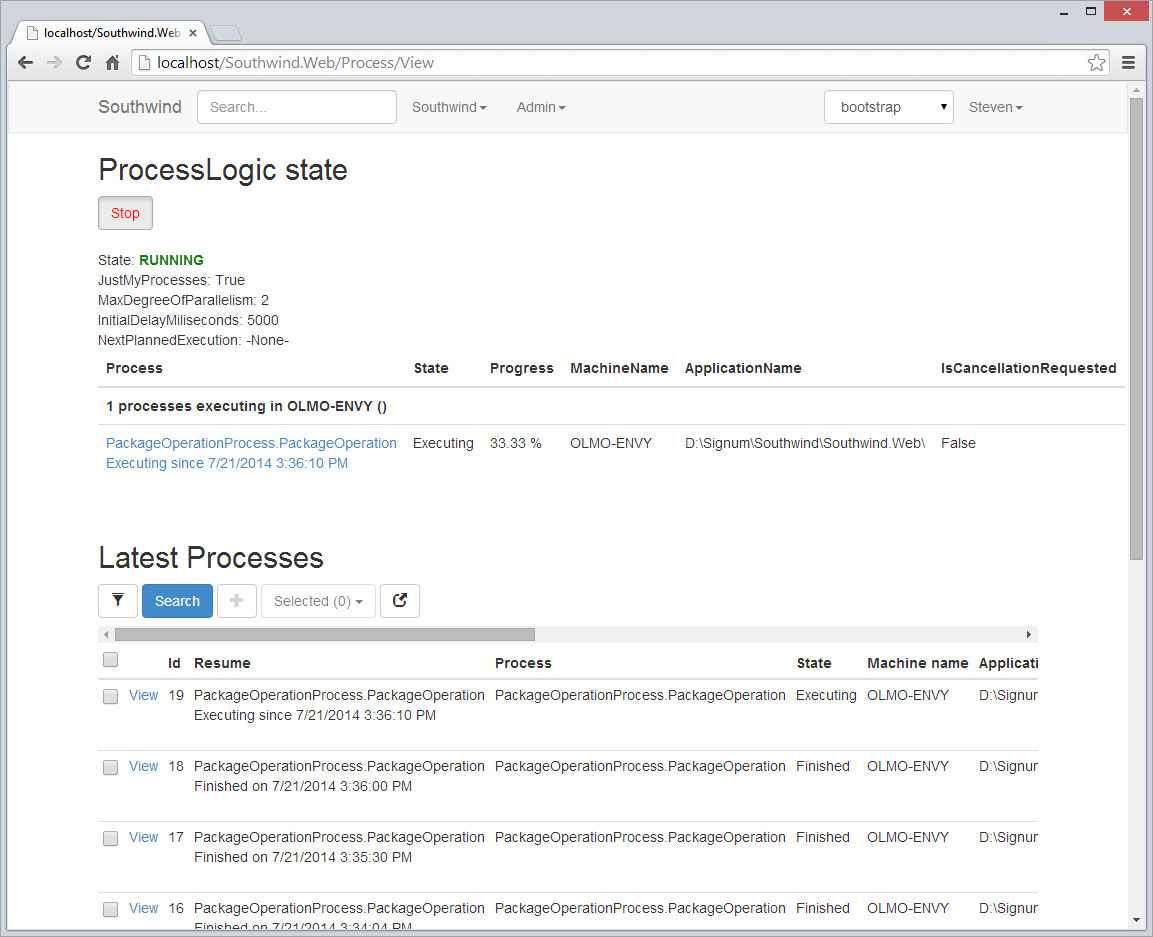Open the Admin navbar menu
The height and width of the screenshot is (937, 1153).
540,107
